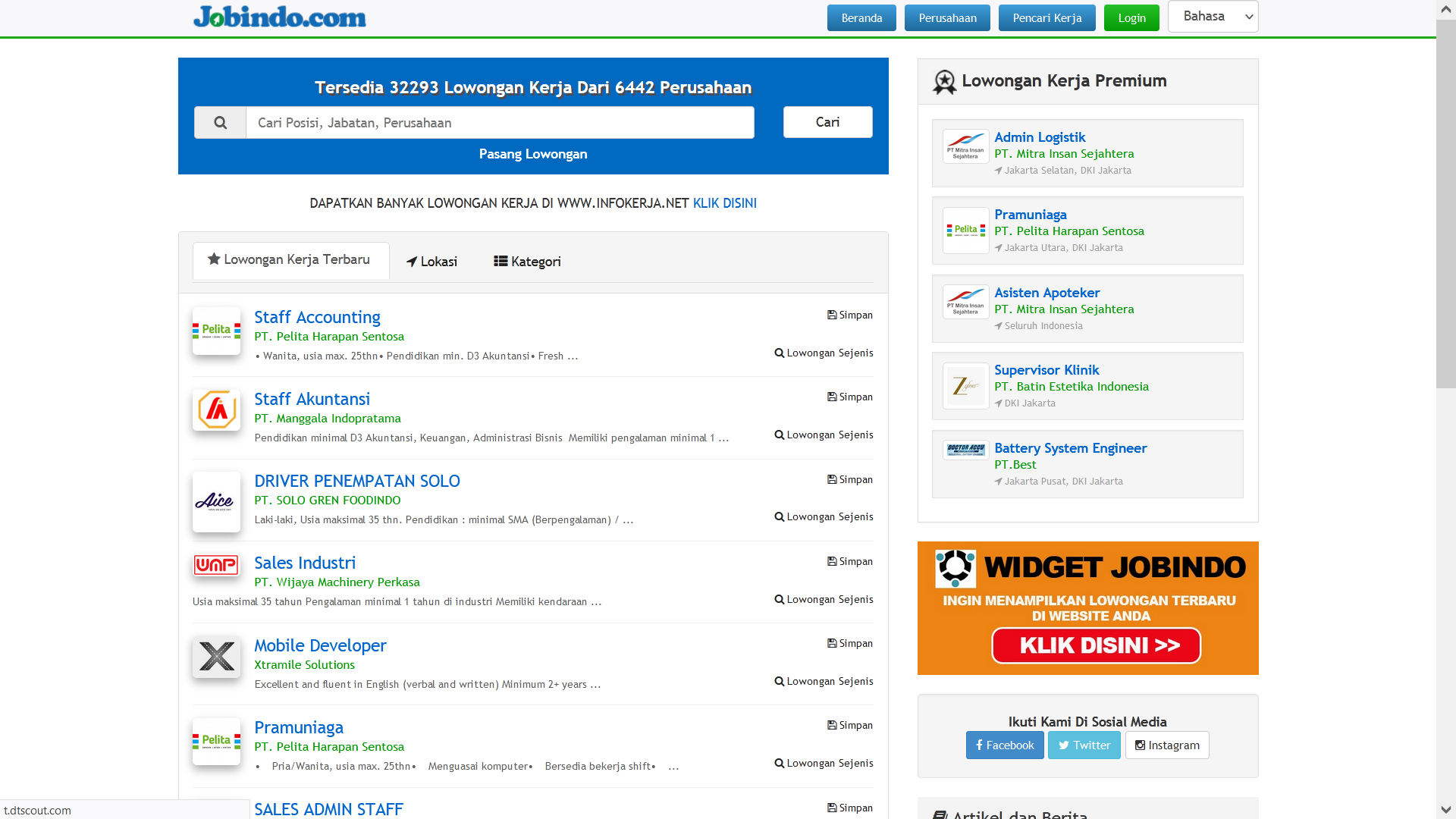
Task: Click the Jobindo.com logo
Action: click(x=280, y=17)
